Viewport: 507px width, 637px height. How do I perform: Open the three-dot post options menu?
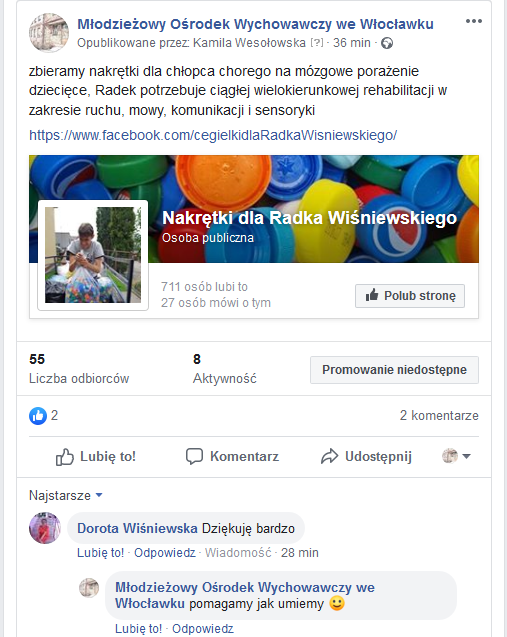[474, 21]
